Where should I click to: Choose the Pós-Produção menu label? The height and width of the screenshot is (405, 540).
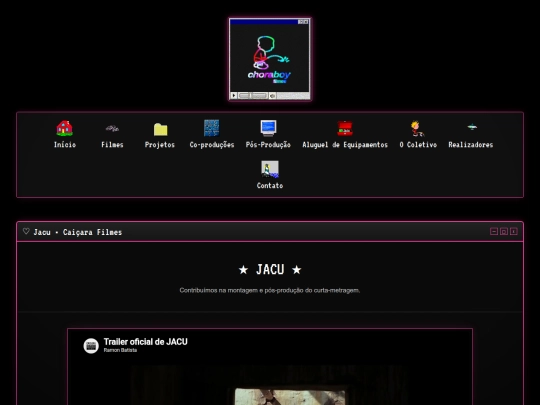(x=268, y=145)
